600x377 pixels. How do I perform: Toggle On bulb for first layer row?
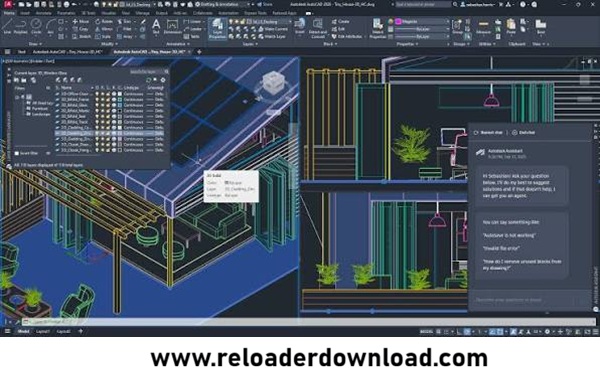click(x=97, y=94)
